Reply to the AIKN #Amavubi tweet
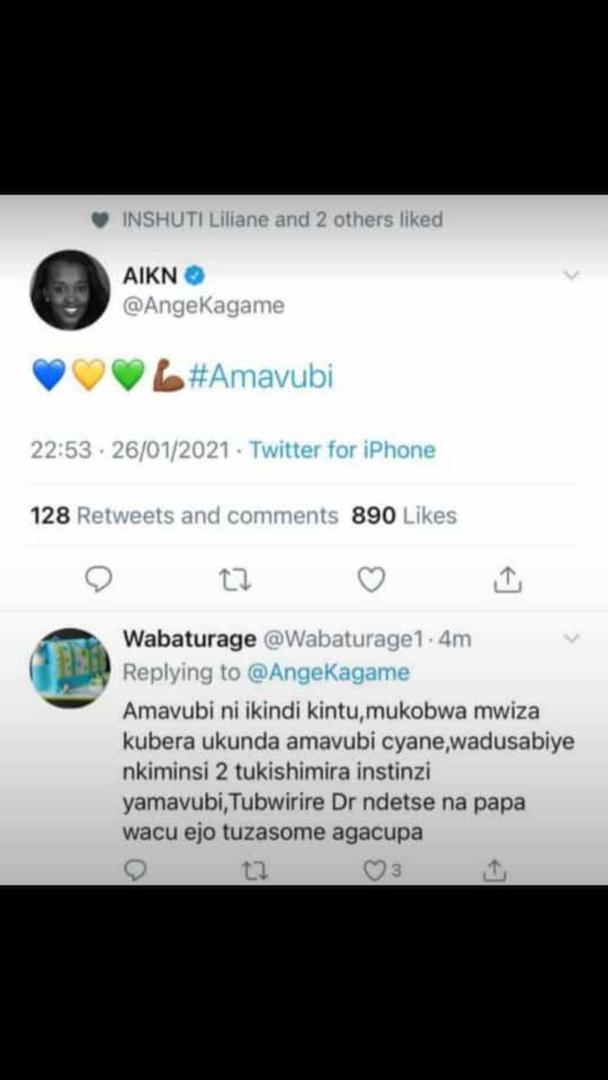 click(x=98, y=580)
